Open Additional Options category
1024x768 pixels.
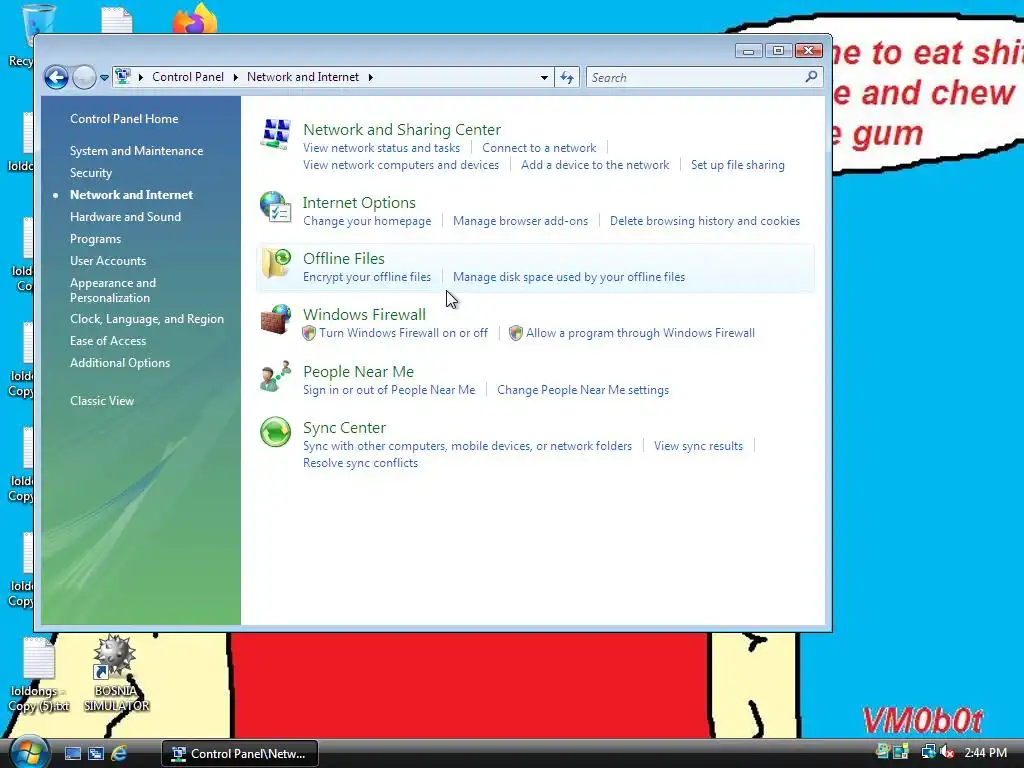coord(120,363)
